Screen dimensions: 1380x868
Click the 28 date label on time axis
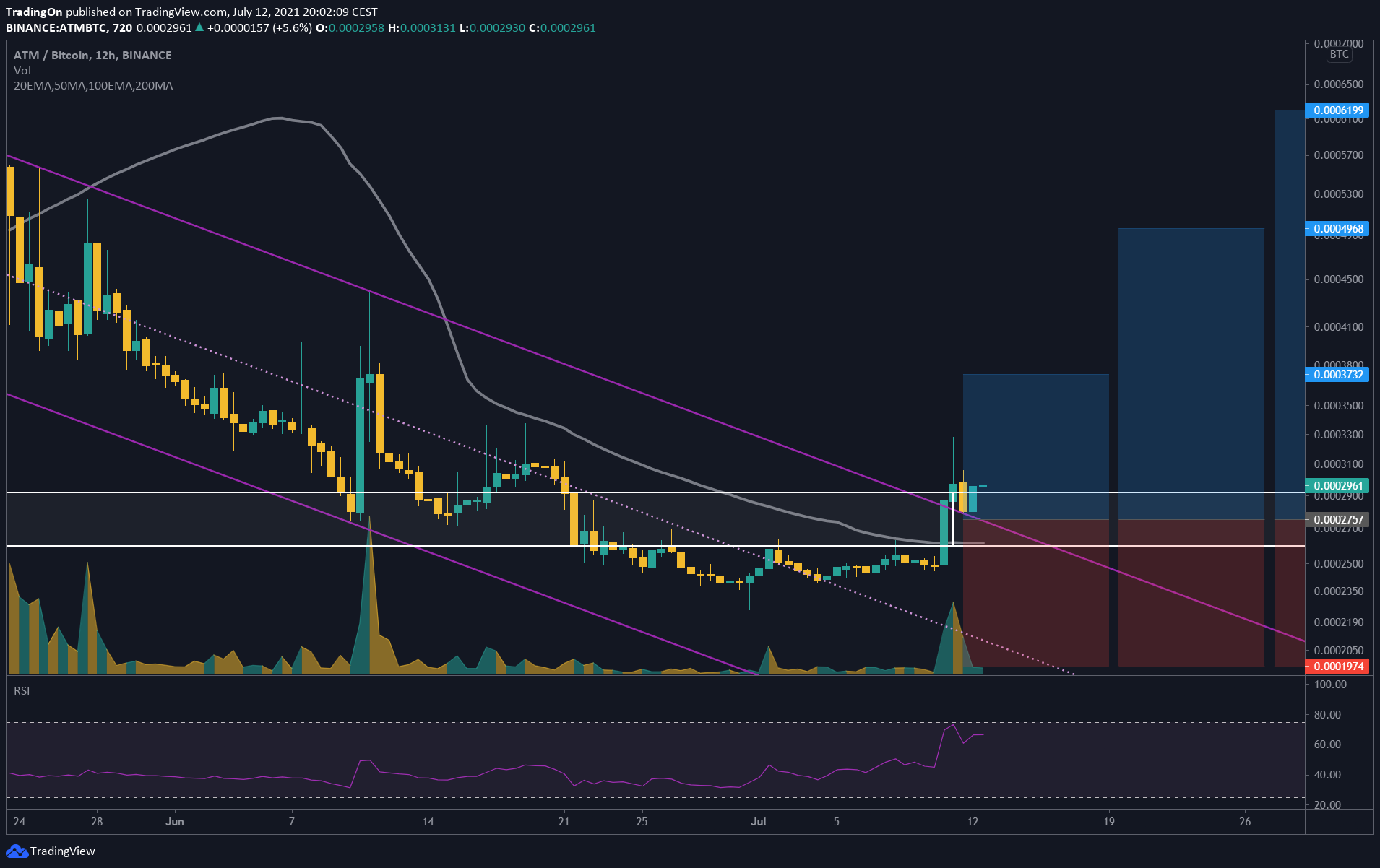(97, 822)
